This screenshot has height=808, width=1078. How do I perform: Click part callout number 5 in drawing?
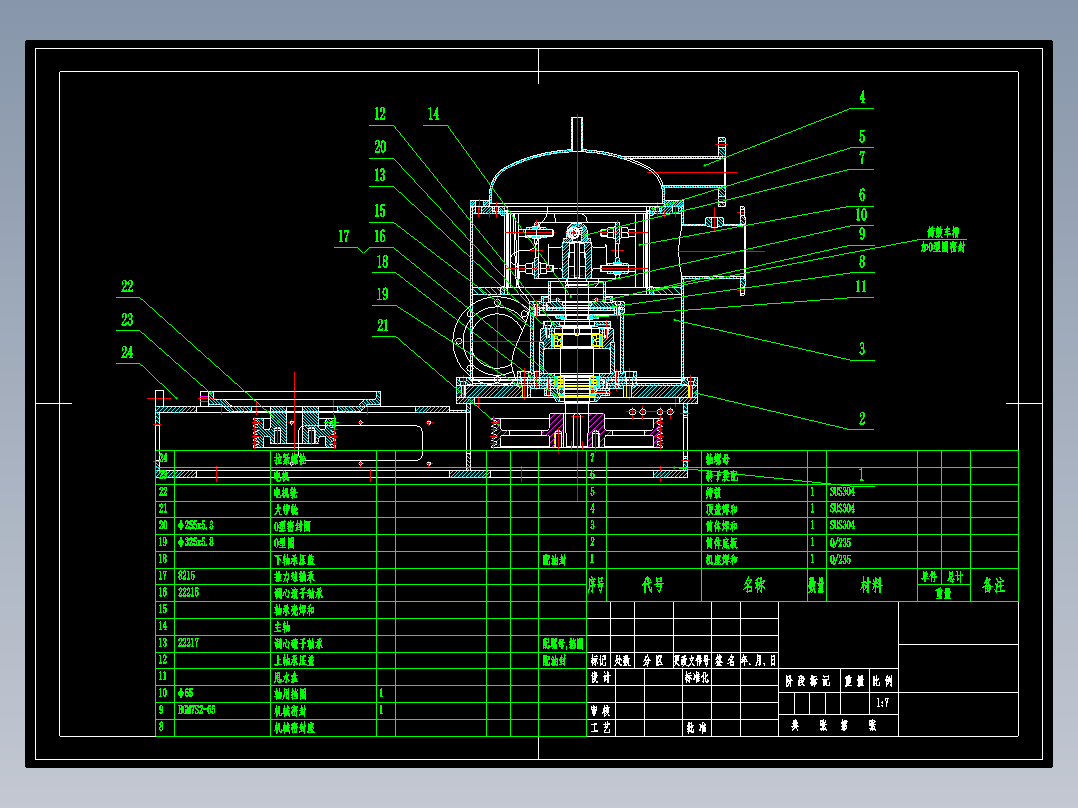coord(862,137)
